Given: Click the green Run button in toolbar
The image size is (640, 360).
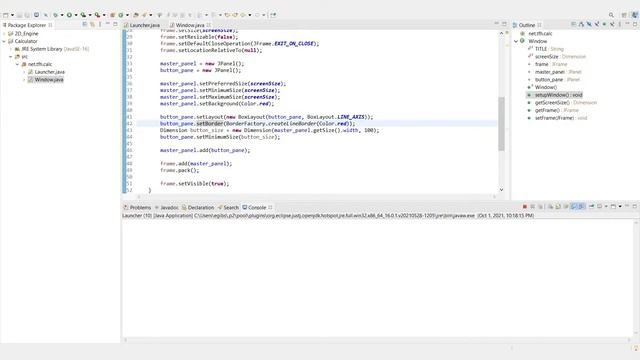Looking at the screenshot, I should (69, 15).
